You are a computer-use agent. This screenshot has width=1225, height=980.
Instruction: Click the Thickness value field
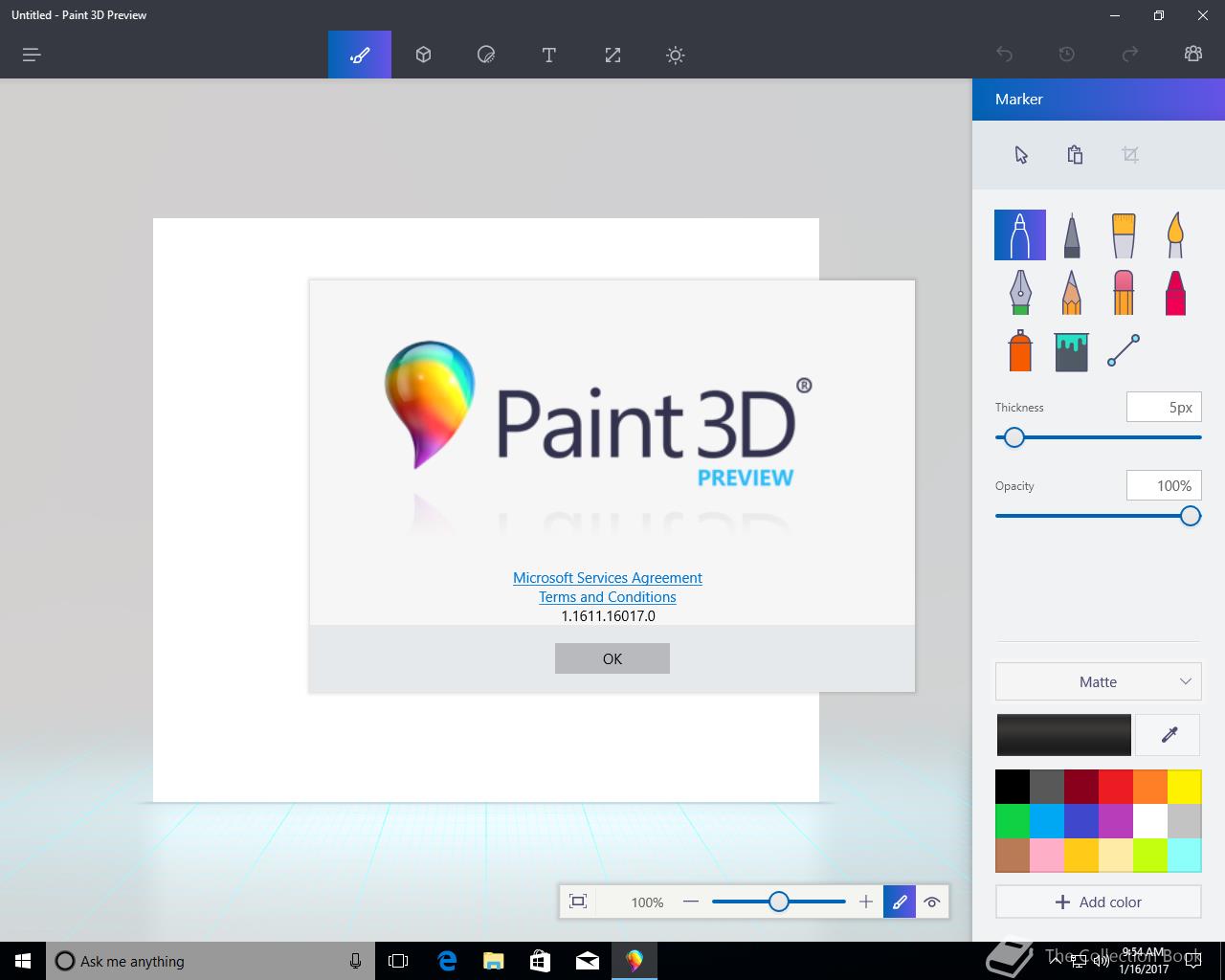coord(1164,407)
